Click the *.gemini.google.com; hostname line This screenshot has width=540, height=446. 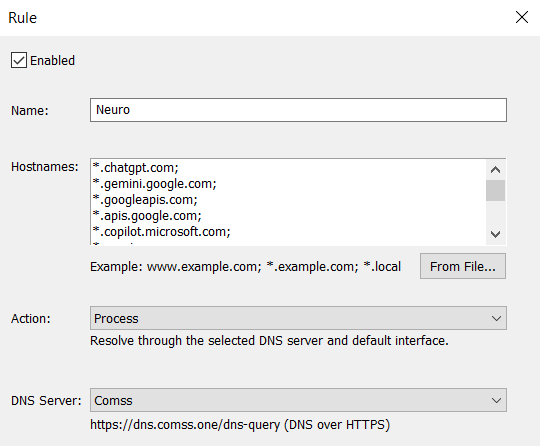click(155, 184)
